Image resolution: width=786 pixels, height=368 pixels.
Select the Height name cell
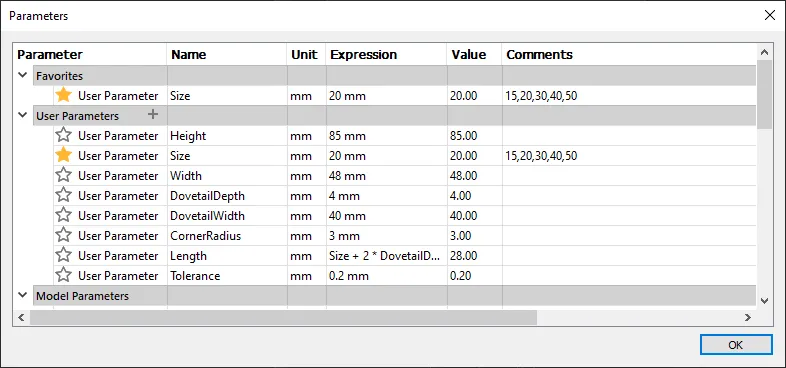[x=227, y=136]
